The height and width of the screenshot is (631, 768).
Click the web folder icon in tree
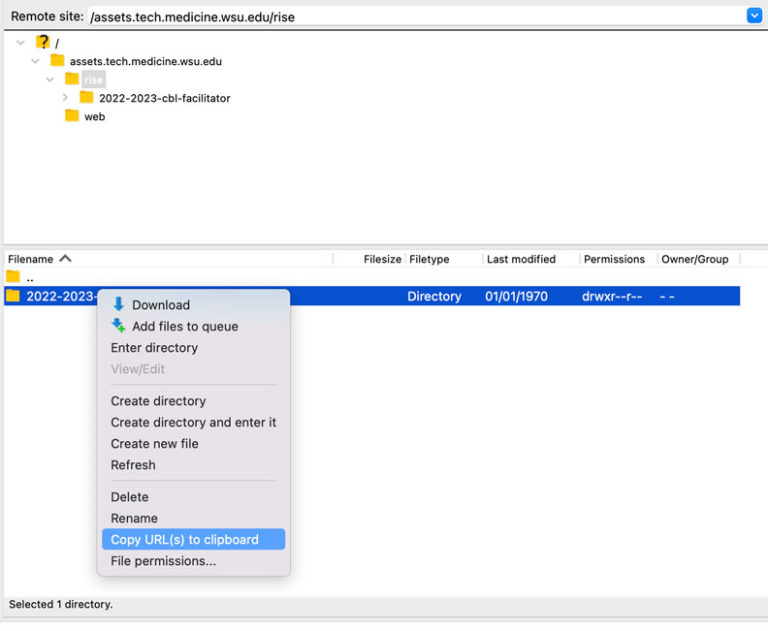pyautogui.click(x=72, y=116)
